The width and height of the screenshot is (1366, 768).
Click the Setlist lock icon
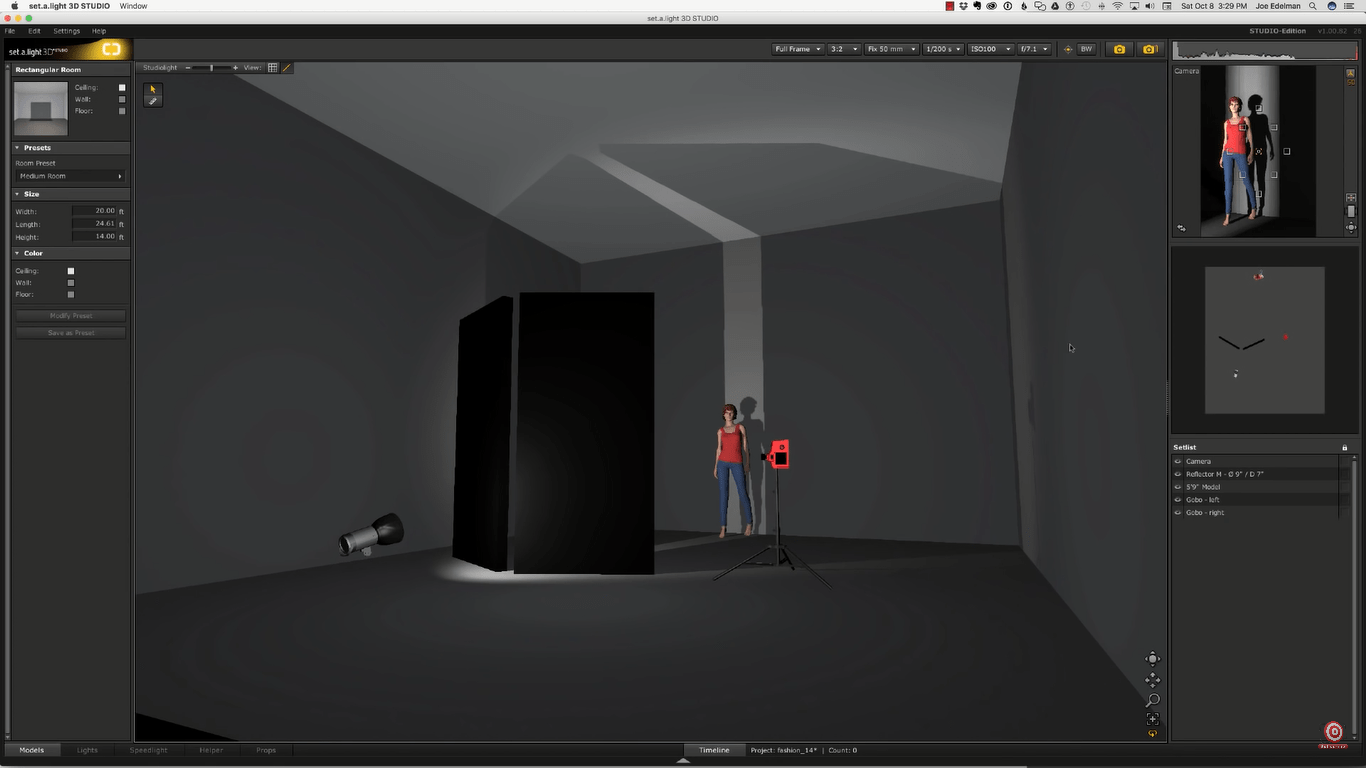(x=1345, y=447)
